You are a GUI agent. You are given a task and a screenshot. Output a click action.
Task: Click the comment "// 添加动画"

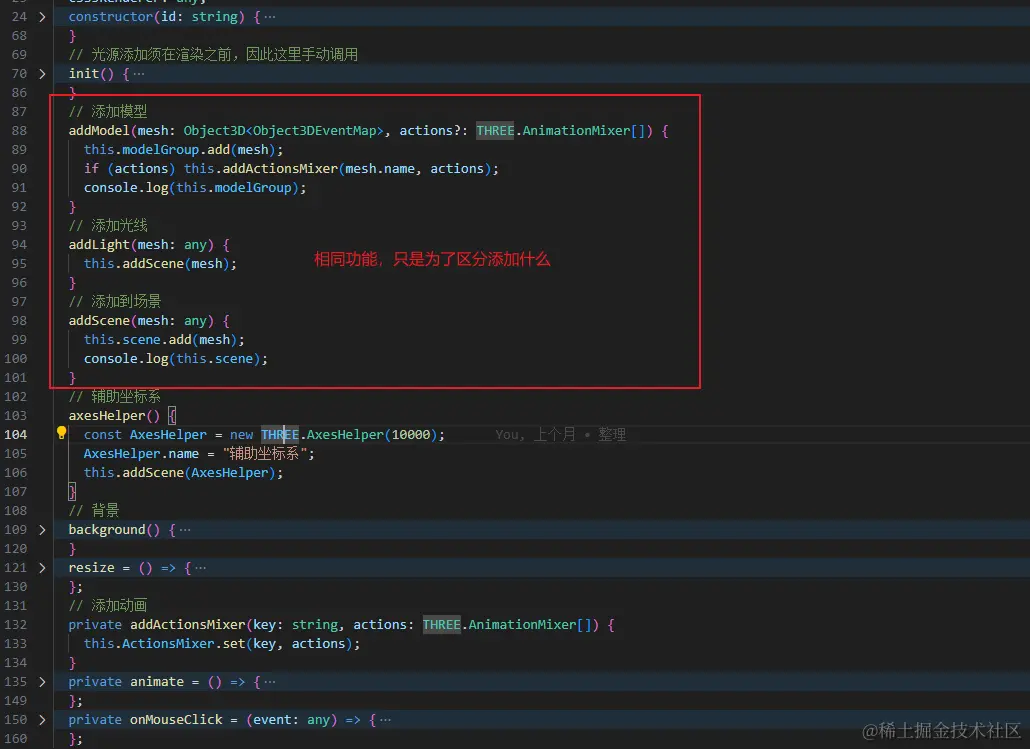tap(103, 605)
